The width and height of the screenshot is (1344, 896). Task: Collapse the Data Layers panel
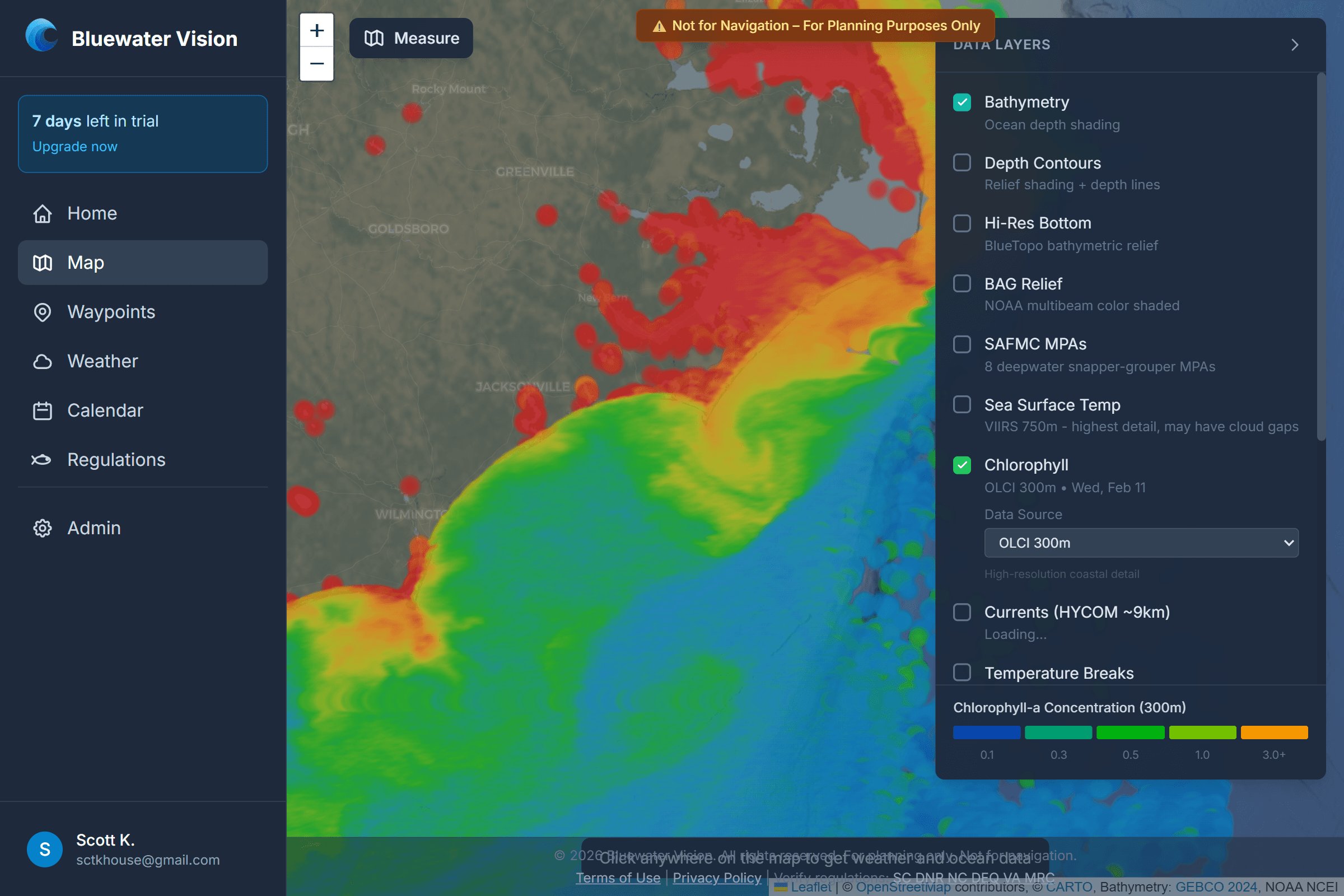tap(1294, 44)
